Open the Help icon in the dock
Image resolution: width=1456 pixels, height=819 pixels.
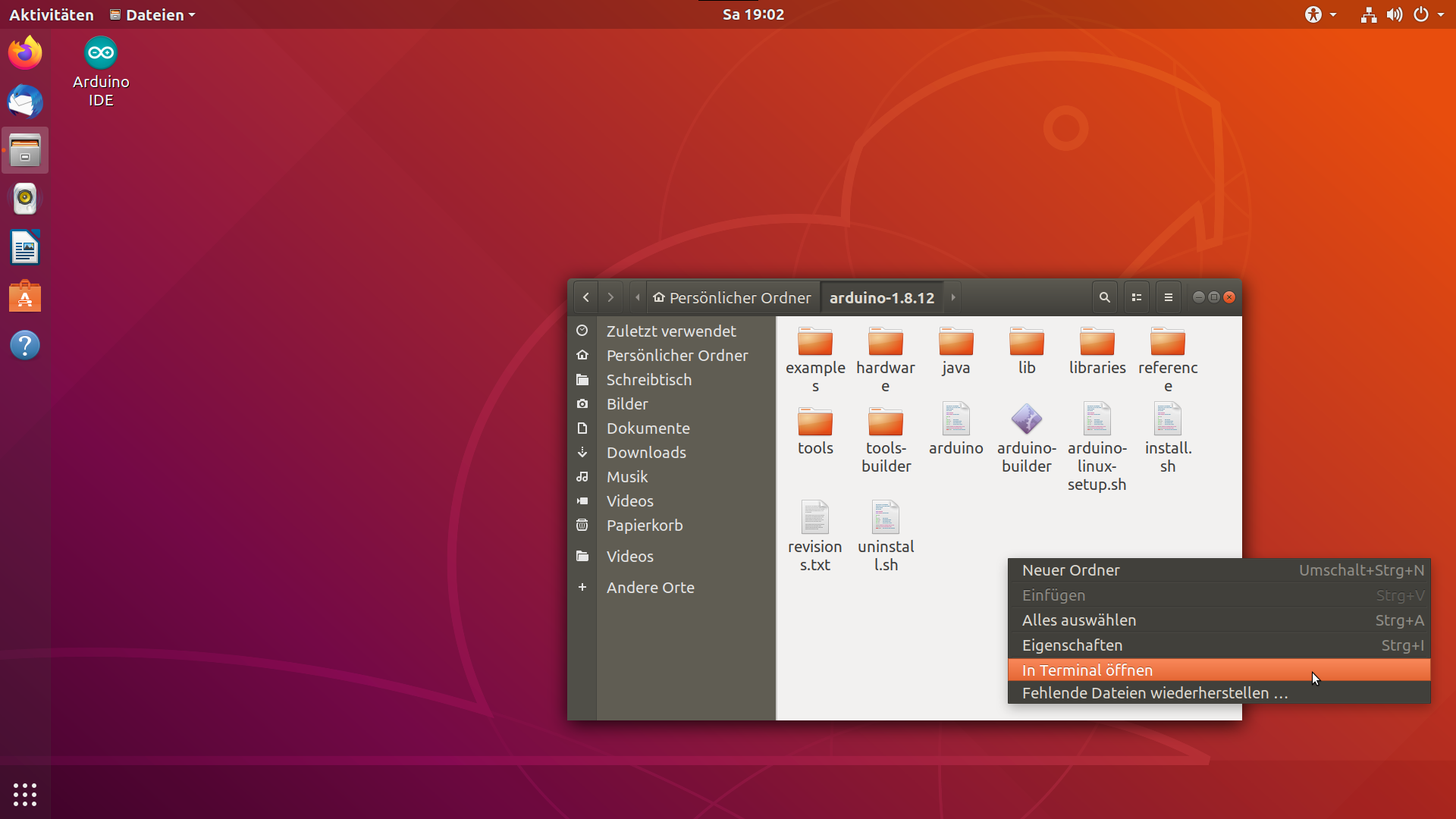tap(25, 345)
